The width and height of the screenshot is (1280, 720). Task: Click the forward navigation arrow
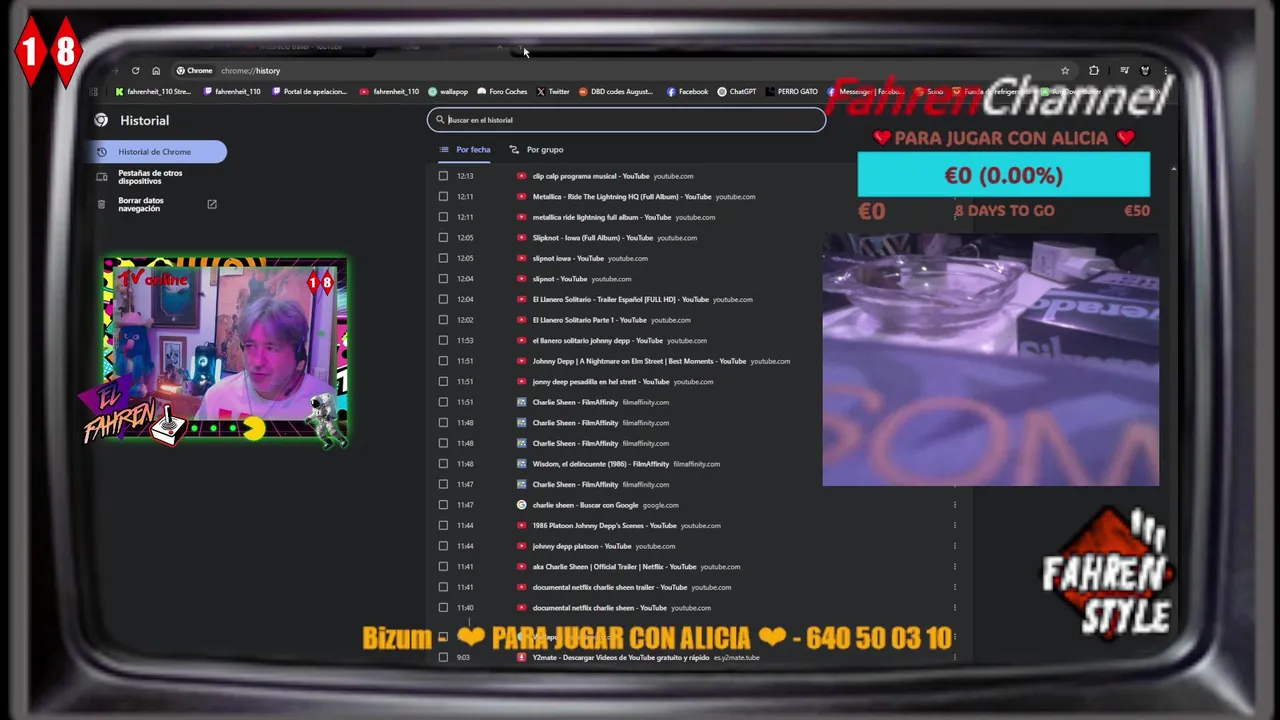(115, 71)
